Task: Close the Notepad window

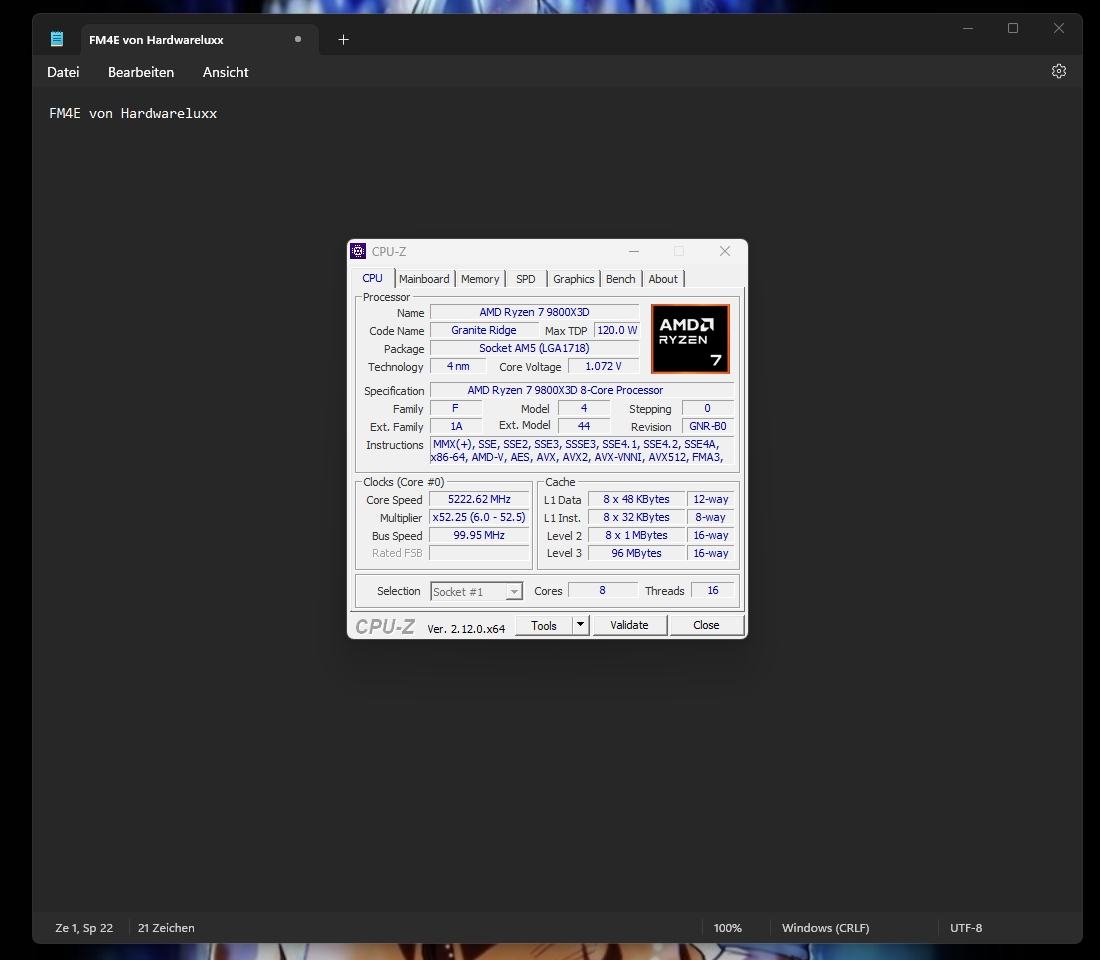Action: (1059, 28)
